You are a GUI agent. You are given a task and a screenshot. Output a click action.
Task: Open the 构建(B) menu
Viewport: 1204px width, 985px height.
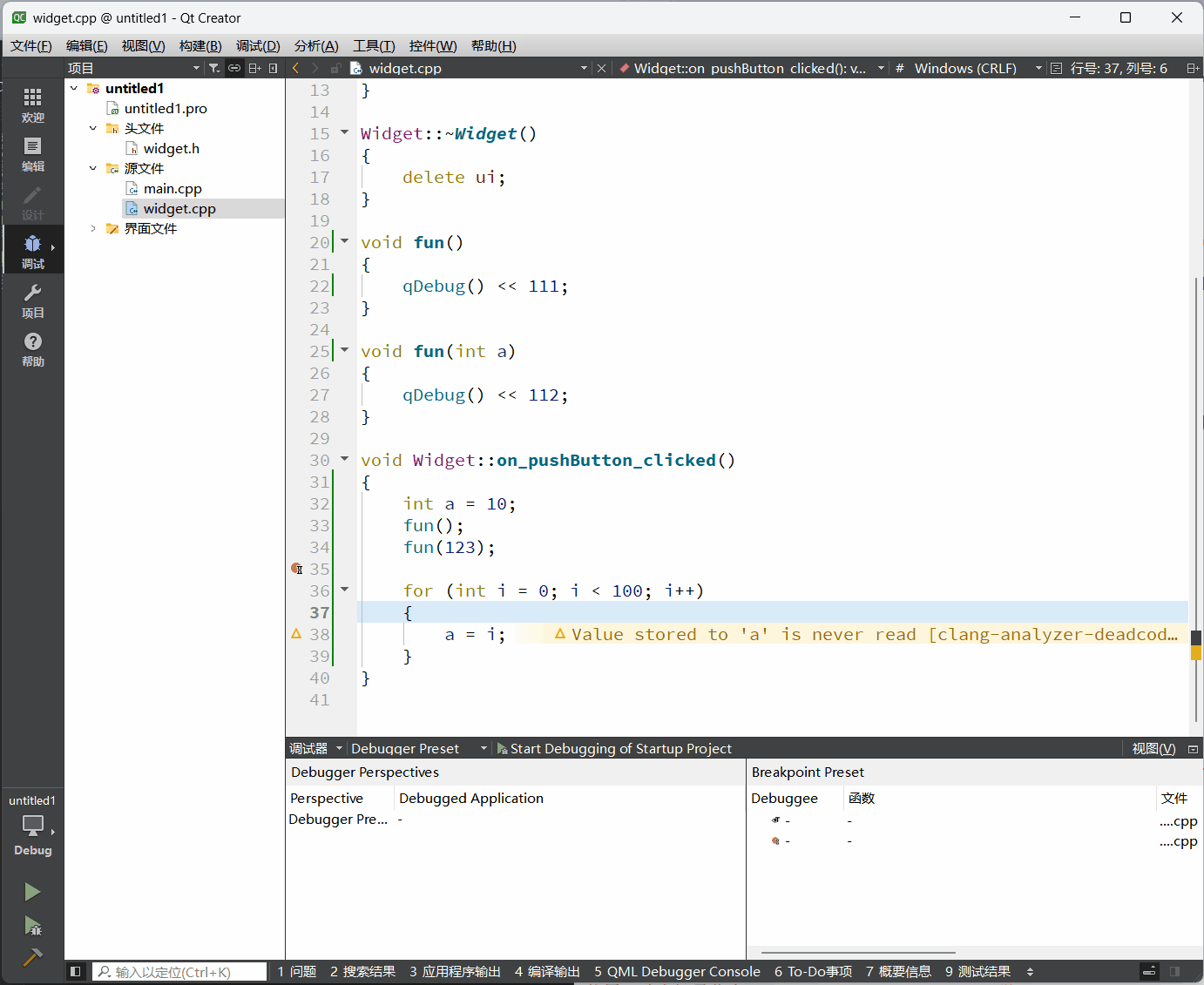click(x=200, y=46)
